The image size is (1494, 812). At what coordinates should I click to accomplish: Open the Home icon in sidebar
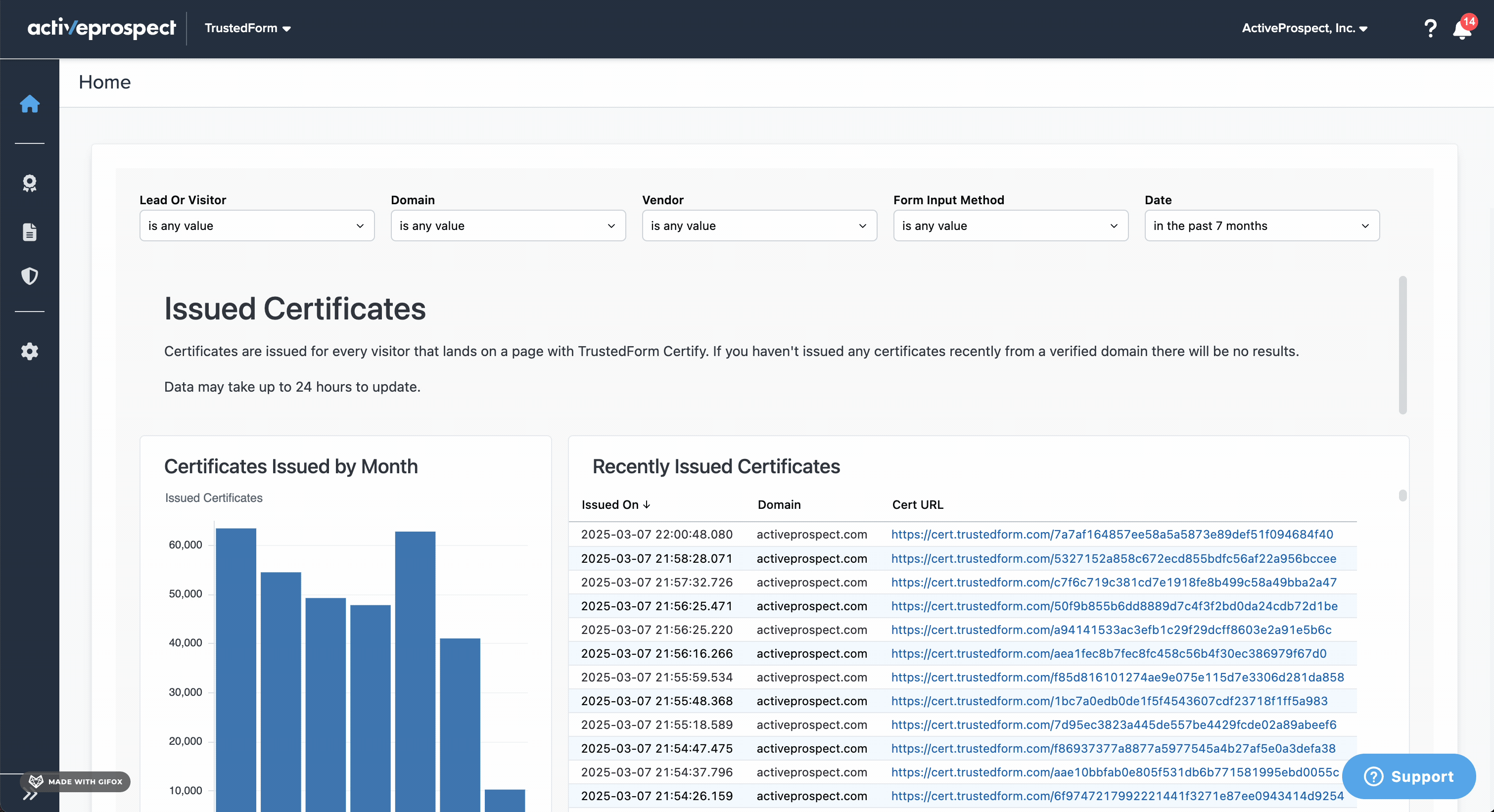point(30,104)
